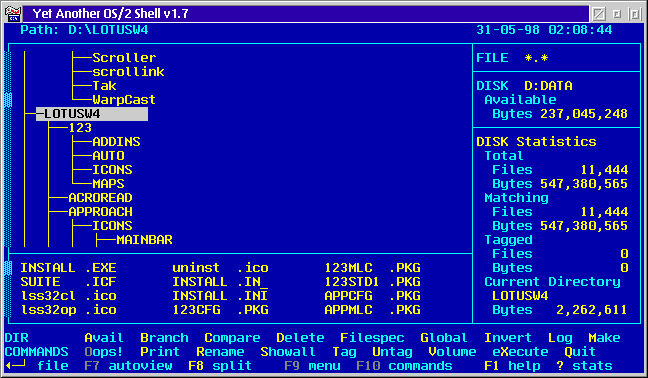The height and width of the screenshot is (378, 648).
Task: Select file APPMLC .PKG
Action: click(x=372, y=310)
